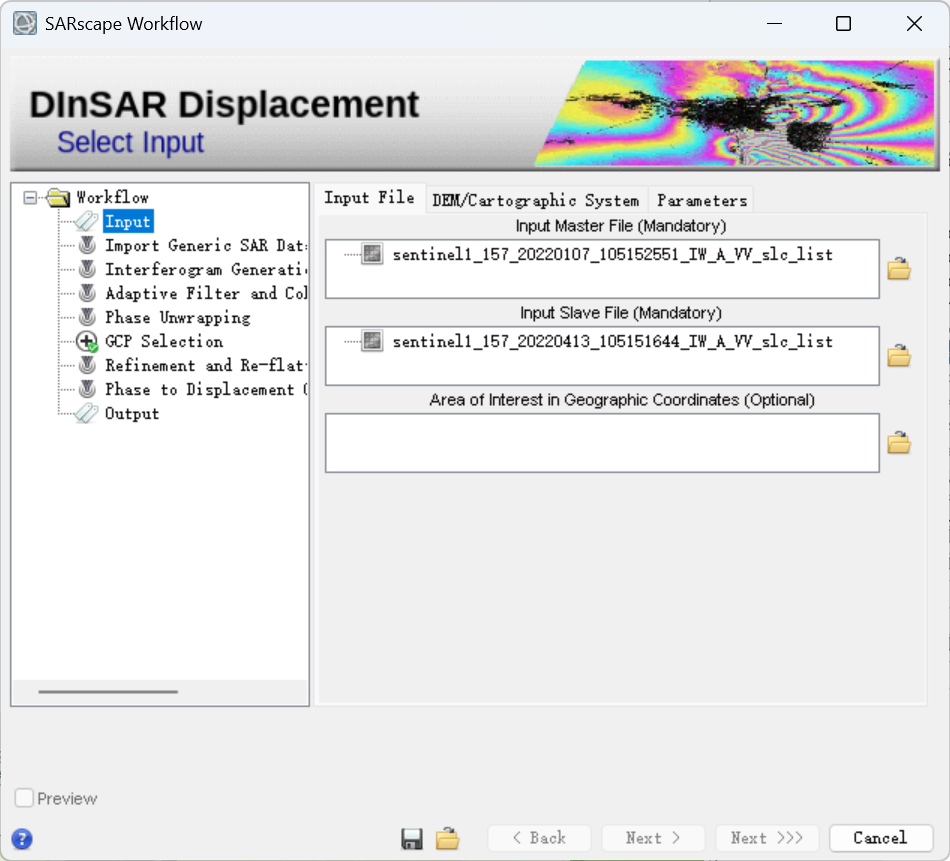This screenshot has width=950, height=861.
Task: Enable the Preview checkbox
Action: click(24, 797)
